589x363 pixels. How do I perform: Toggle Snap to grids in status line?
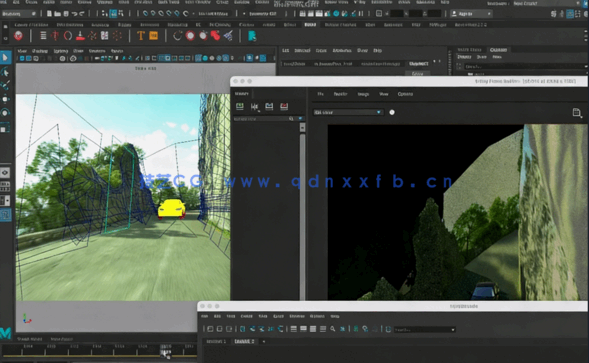point(145,14)
